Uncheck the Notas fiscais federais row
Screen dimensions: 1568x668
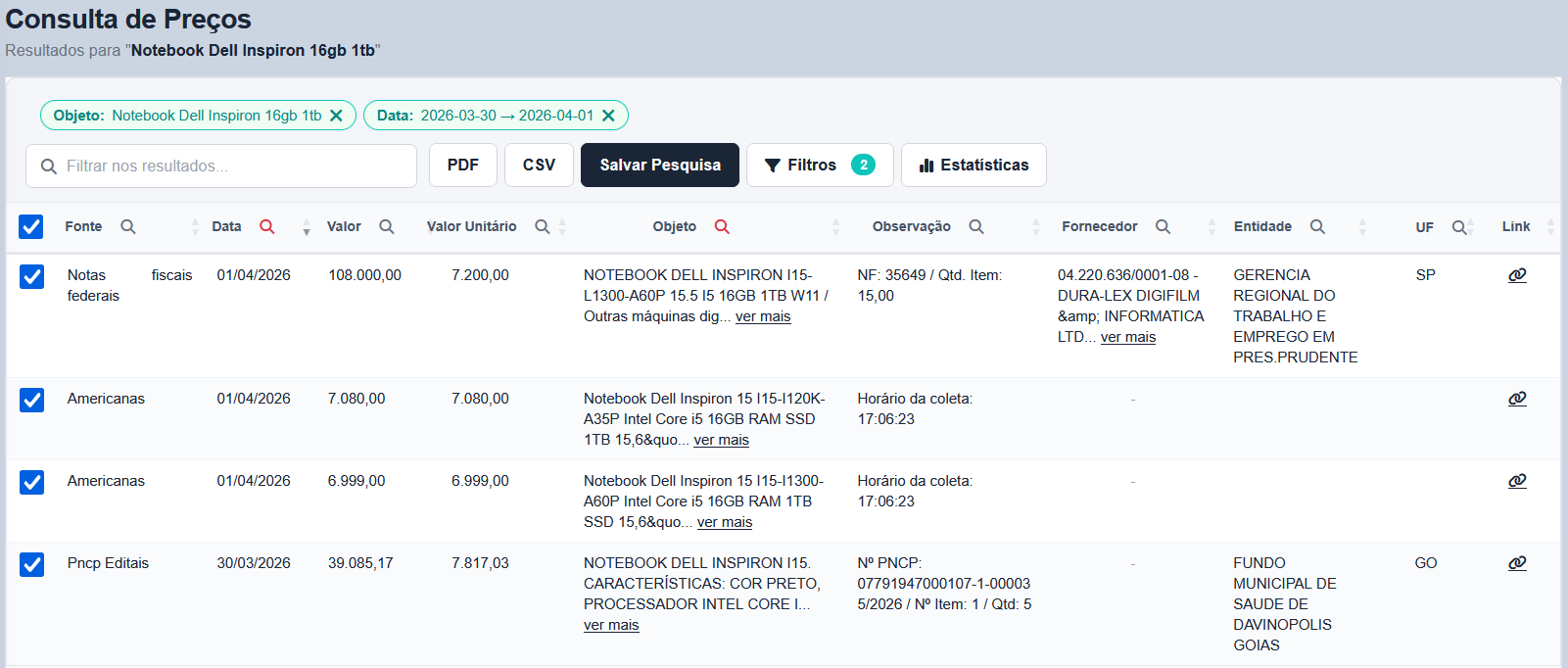[x=31, y=276]
